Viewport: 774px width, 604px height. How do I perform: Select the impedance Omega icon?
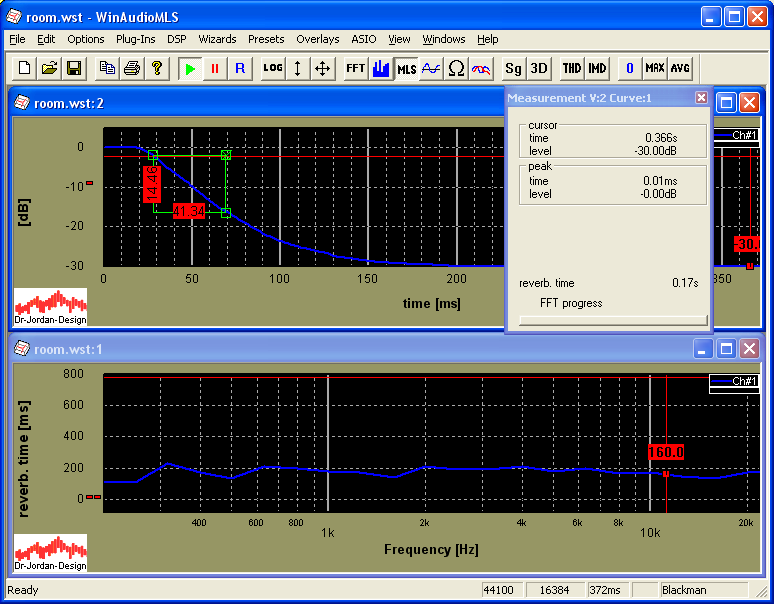coord(456,68)
